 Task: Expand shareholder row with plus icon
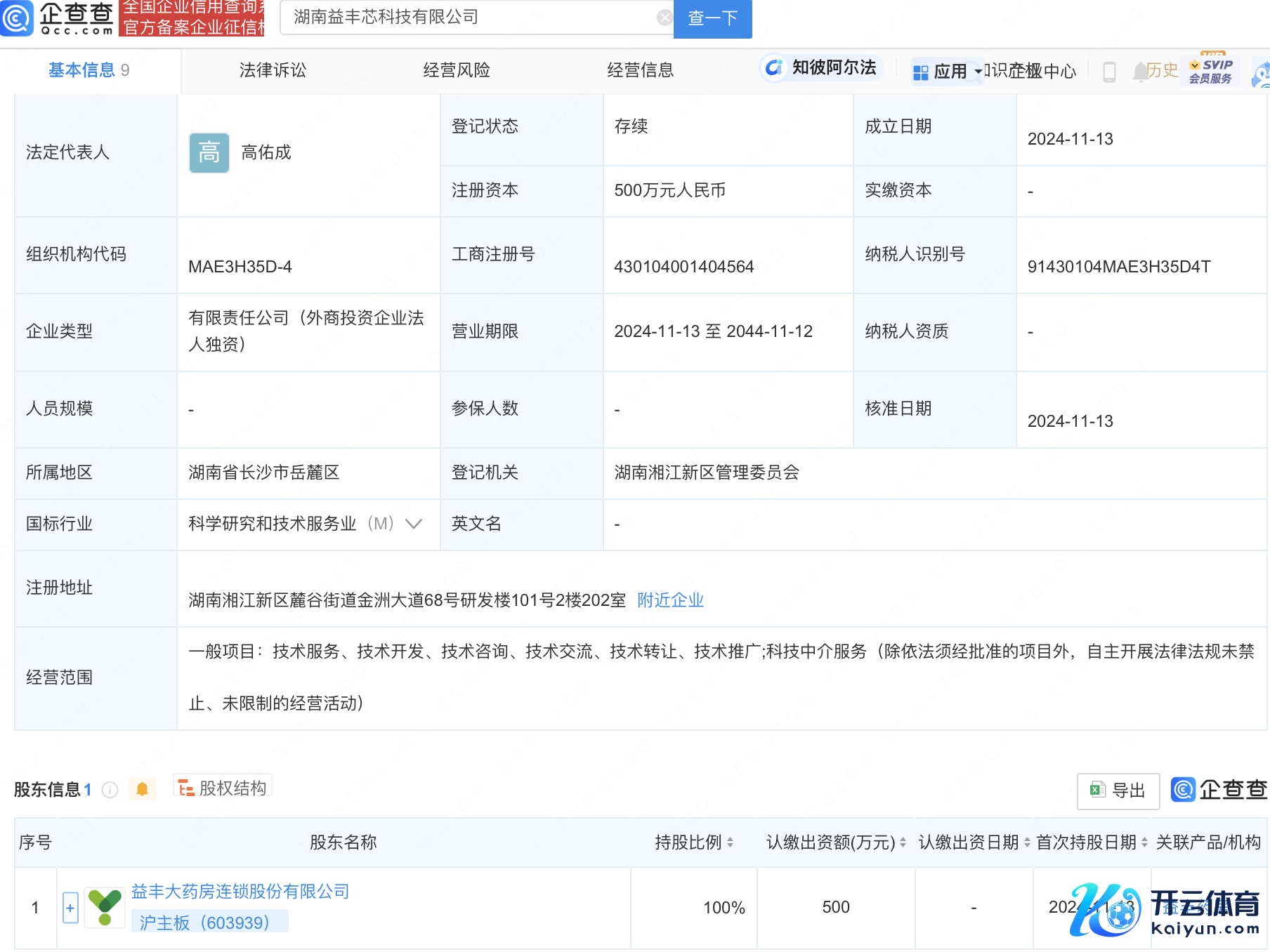tap(70, 908)
